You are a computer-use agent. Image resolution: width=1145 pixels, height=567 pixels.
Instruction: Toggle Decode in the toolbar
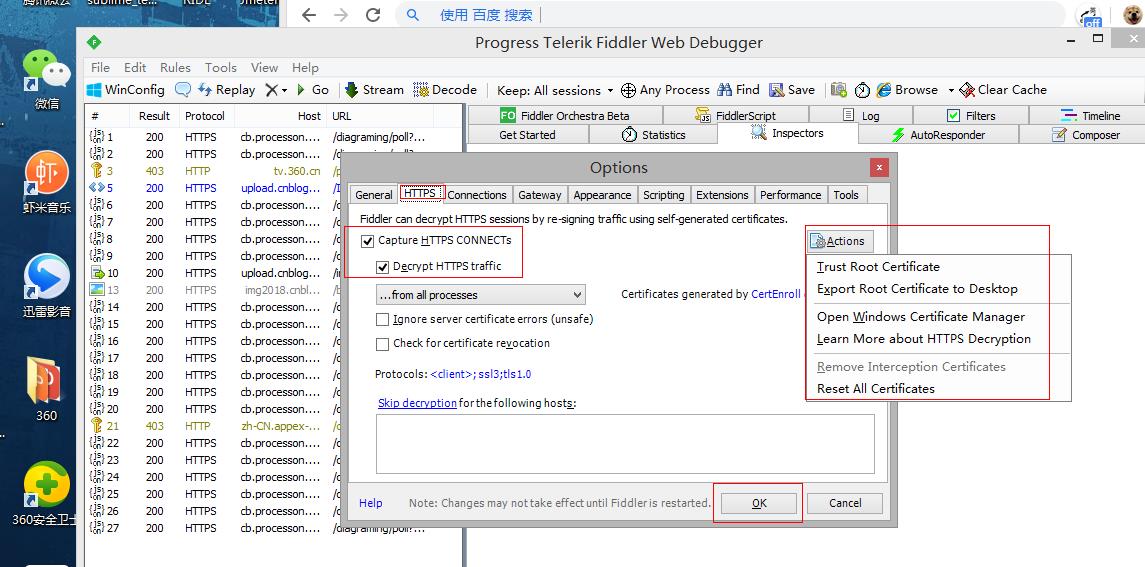(445, 90)
